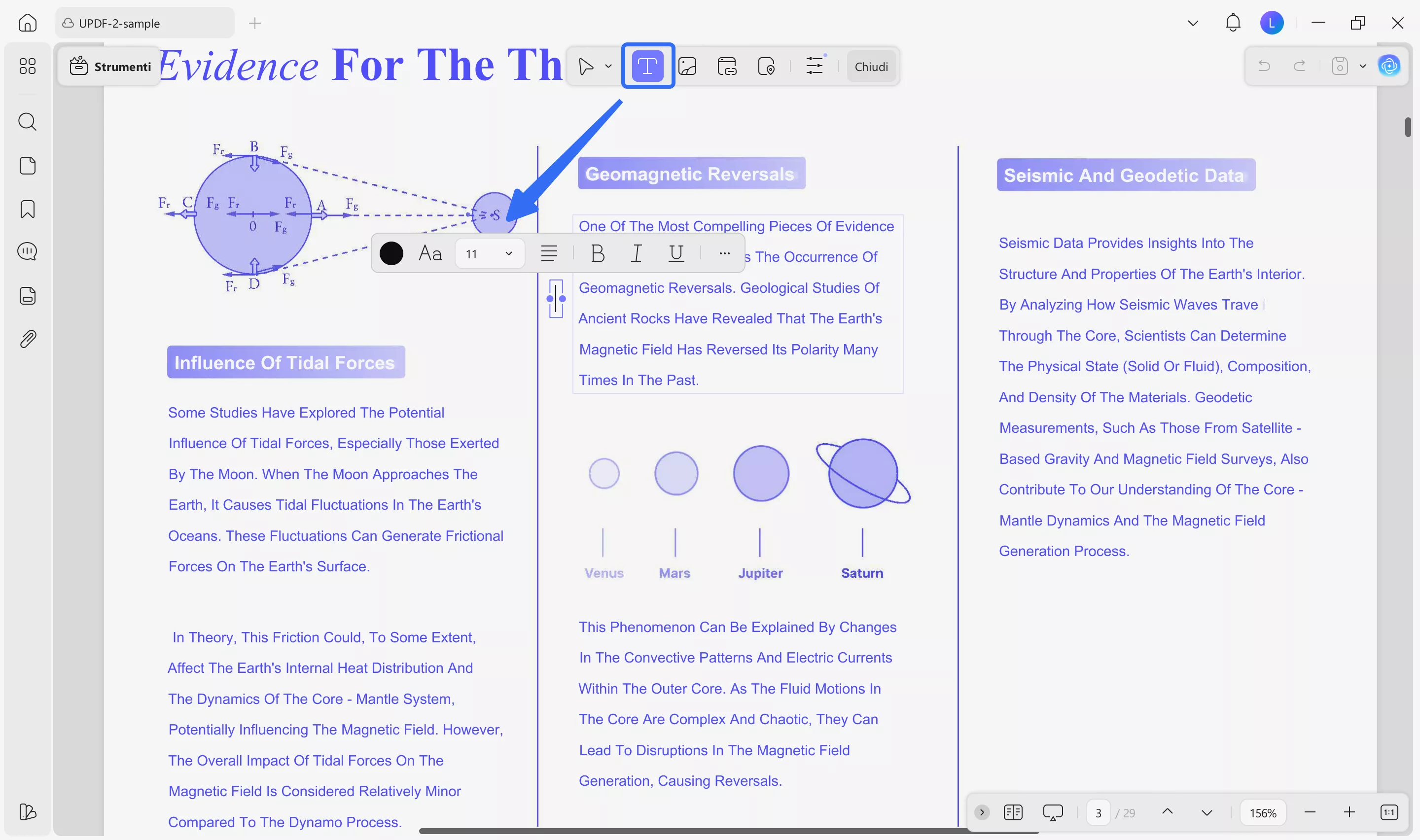Switch to the UPDF-2-sample document tab

pos(144,23)
